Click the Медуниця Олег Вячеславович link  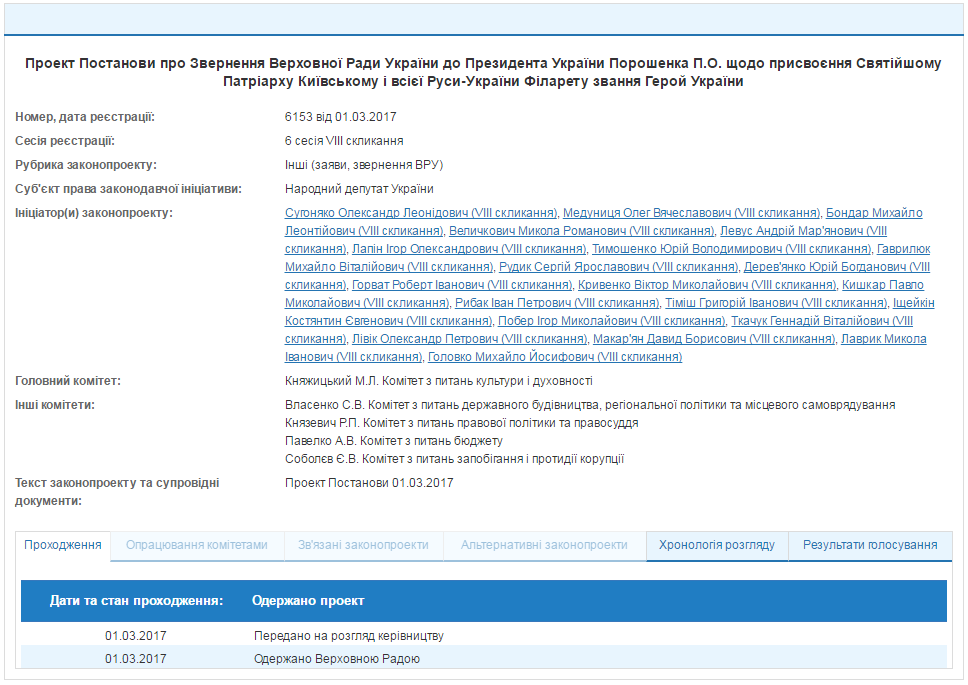pos(692,213)
